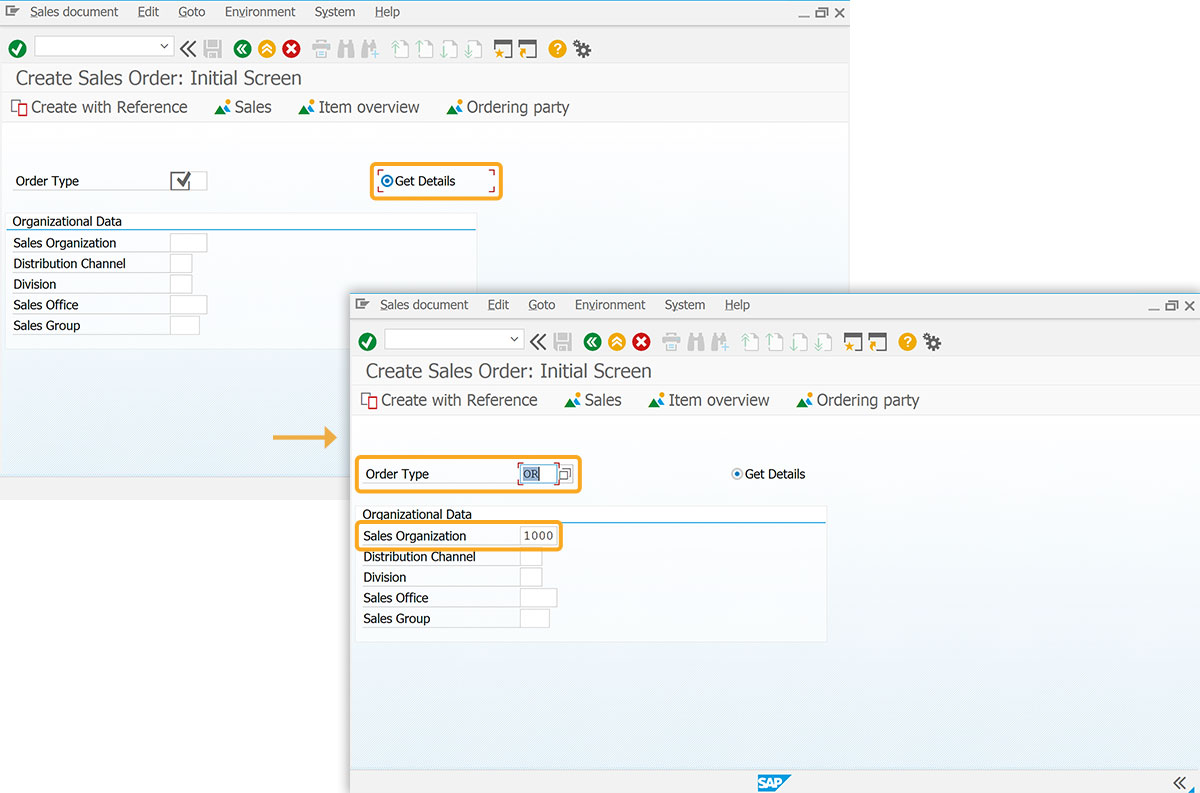The height and width of the screenshot is (793, 1200).
Task: Click Sales Organization field in rear window
Action: coord(188,243)
